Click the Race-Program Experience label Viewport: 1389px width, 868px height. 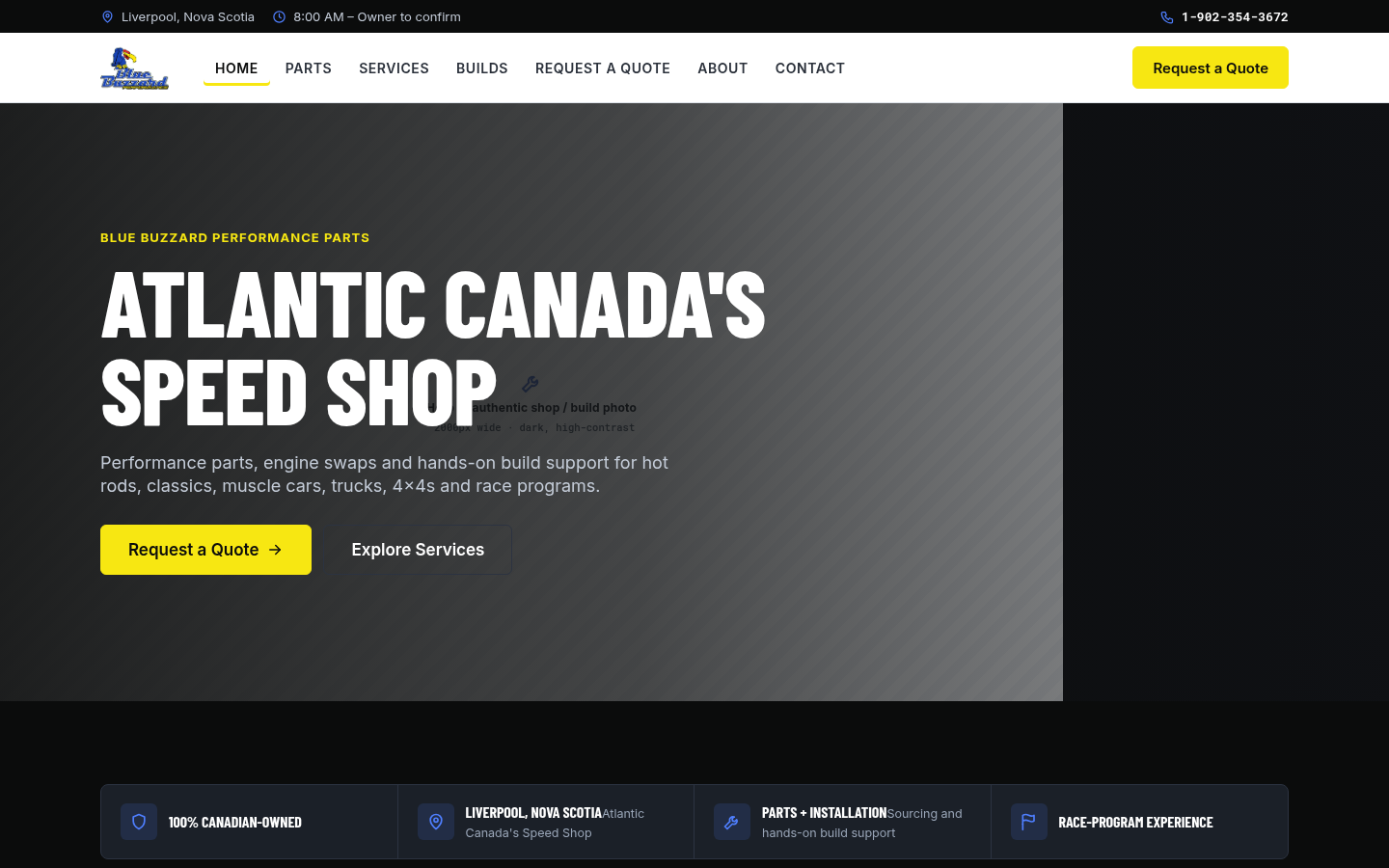click(1135, 822)
